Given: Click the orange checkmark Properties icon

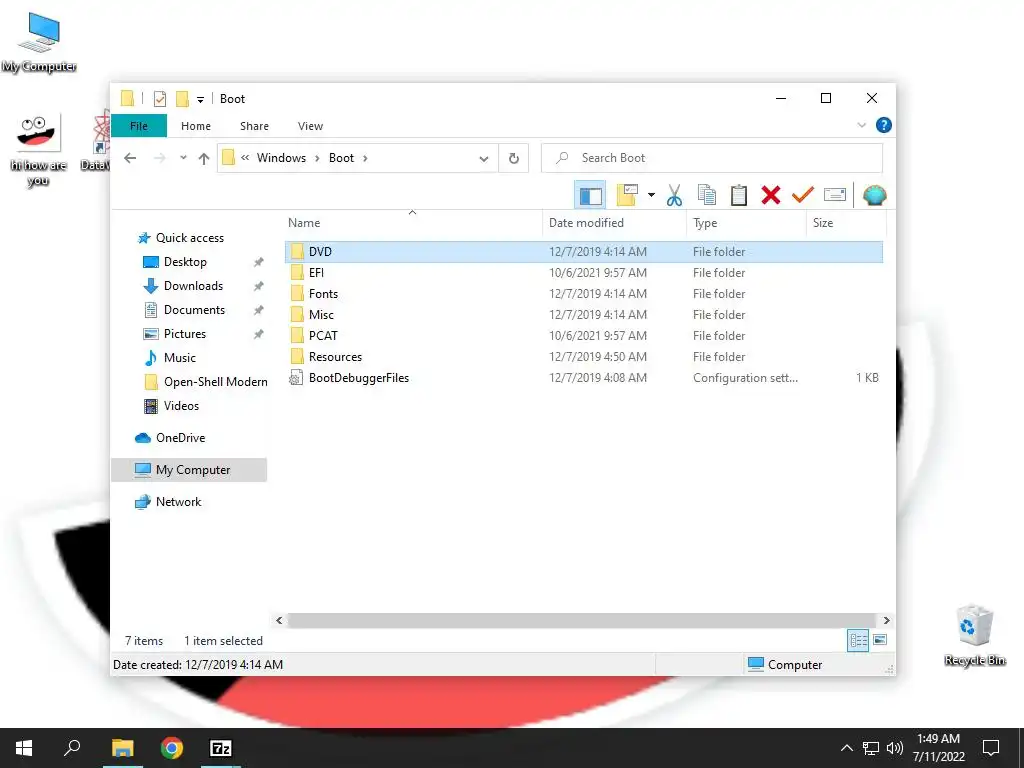Looking at the screenshot, I should point(803,195).
